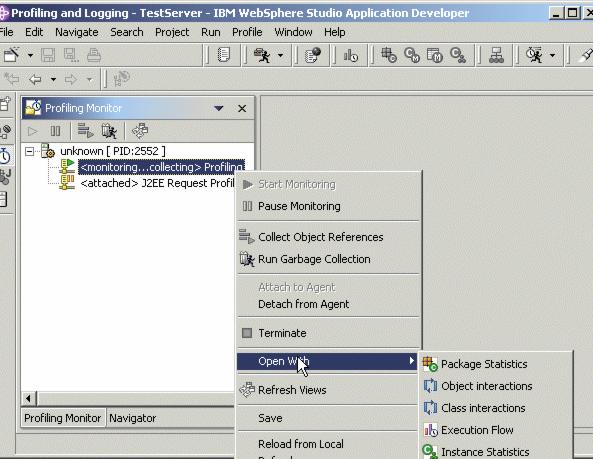This screenshot has height=459, width=593.
Task: Close the Profiling Monitor view
Action: (242, 109)
